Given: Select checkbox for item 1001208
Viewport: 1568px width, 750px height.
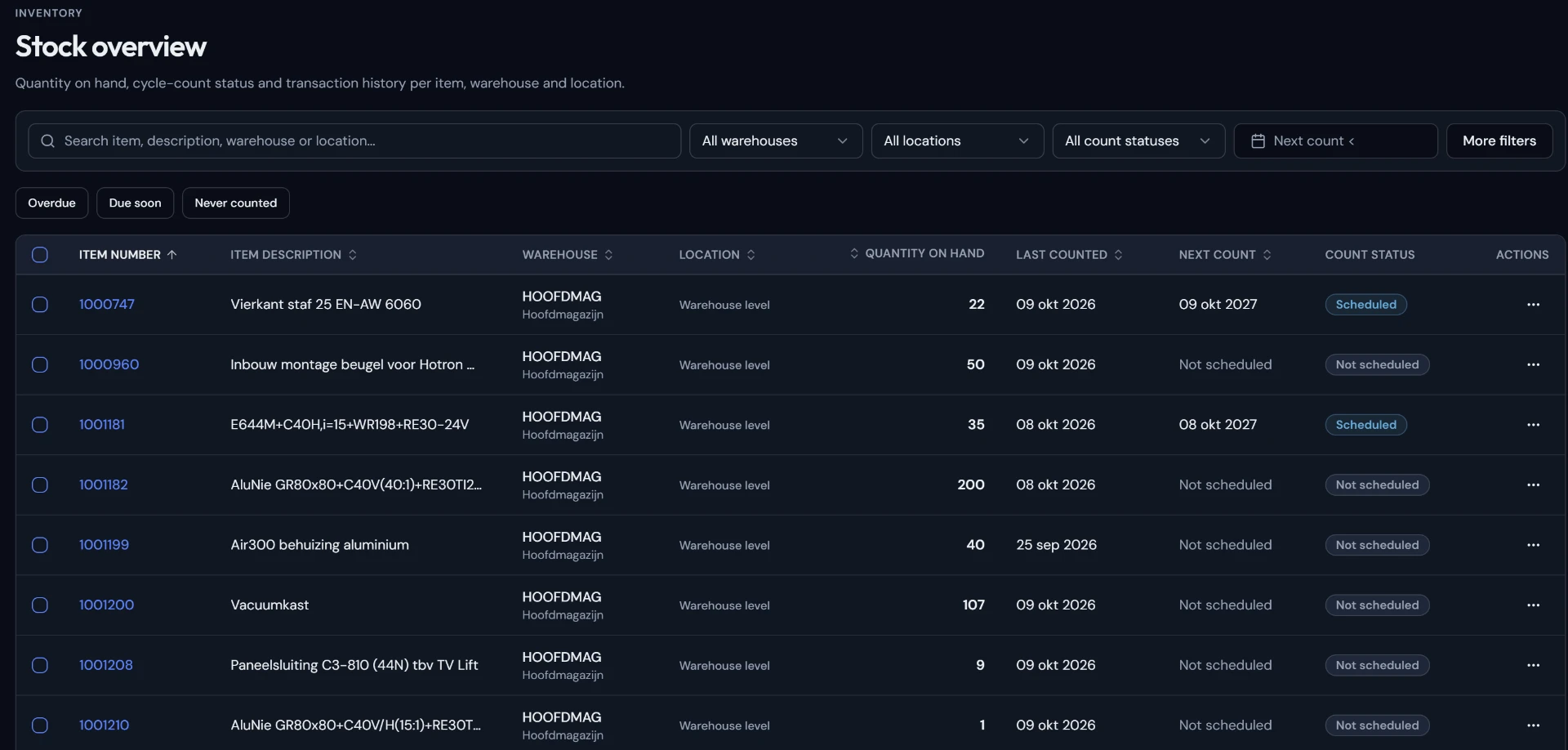Looking at the screenshot, I should click(40, 665).
